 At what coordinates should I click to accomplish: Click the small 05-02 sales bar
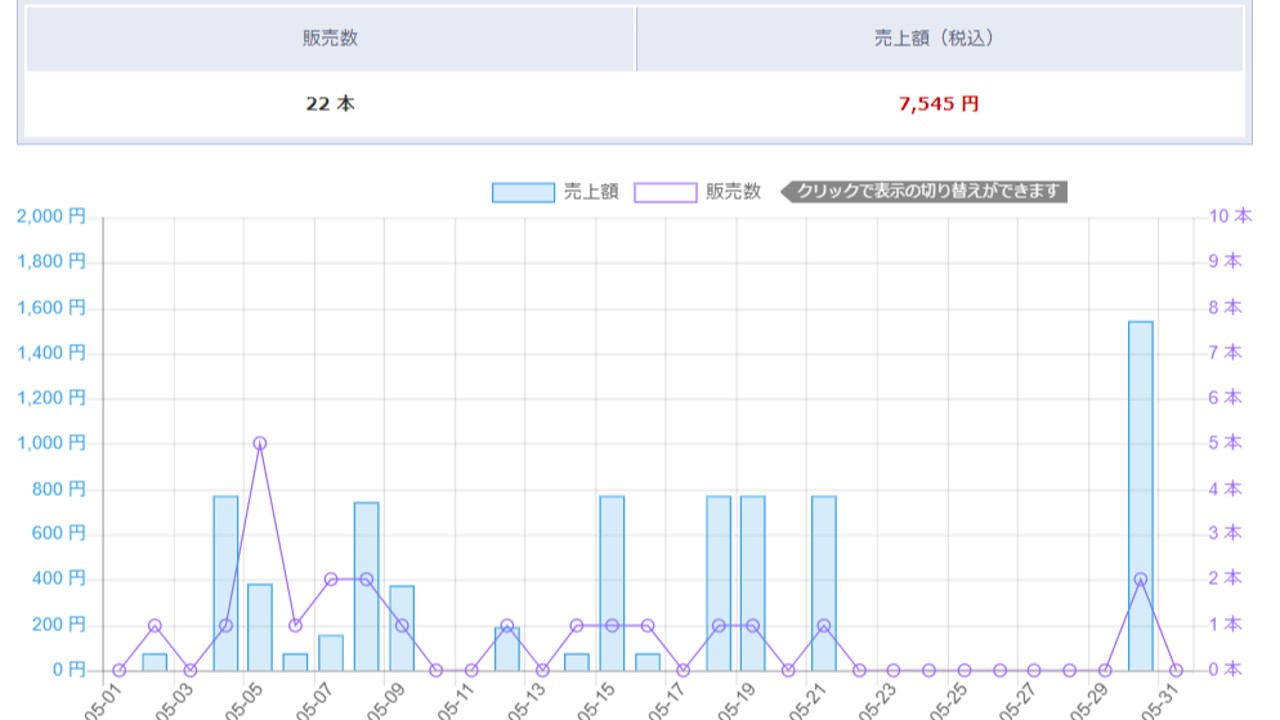(x=155, y=662)
